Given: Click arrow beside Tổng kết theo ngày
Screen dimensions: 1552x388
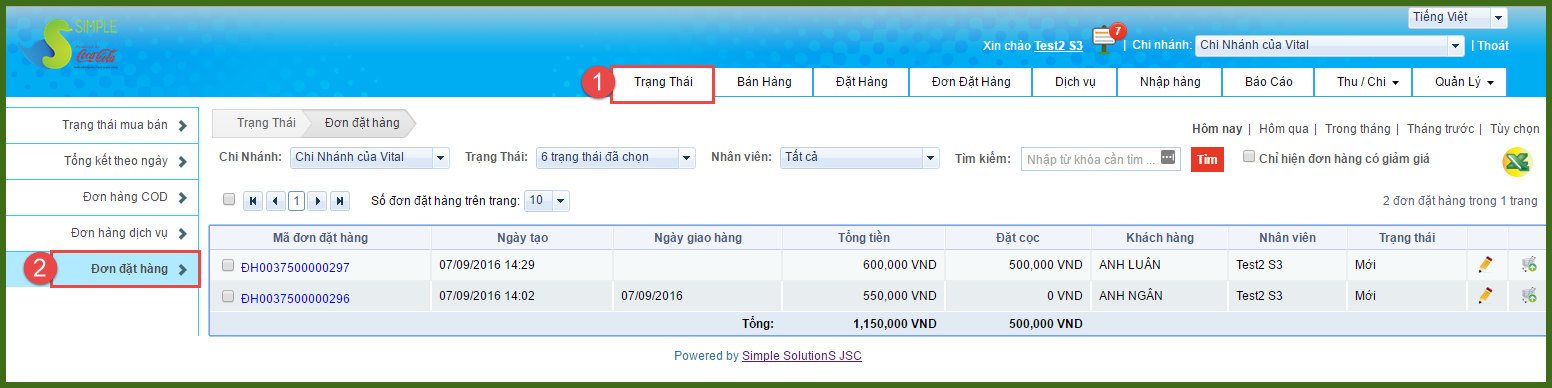Looking at the screenshot, I should point(182,161).
